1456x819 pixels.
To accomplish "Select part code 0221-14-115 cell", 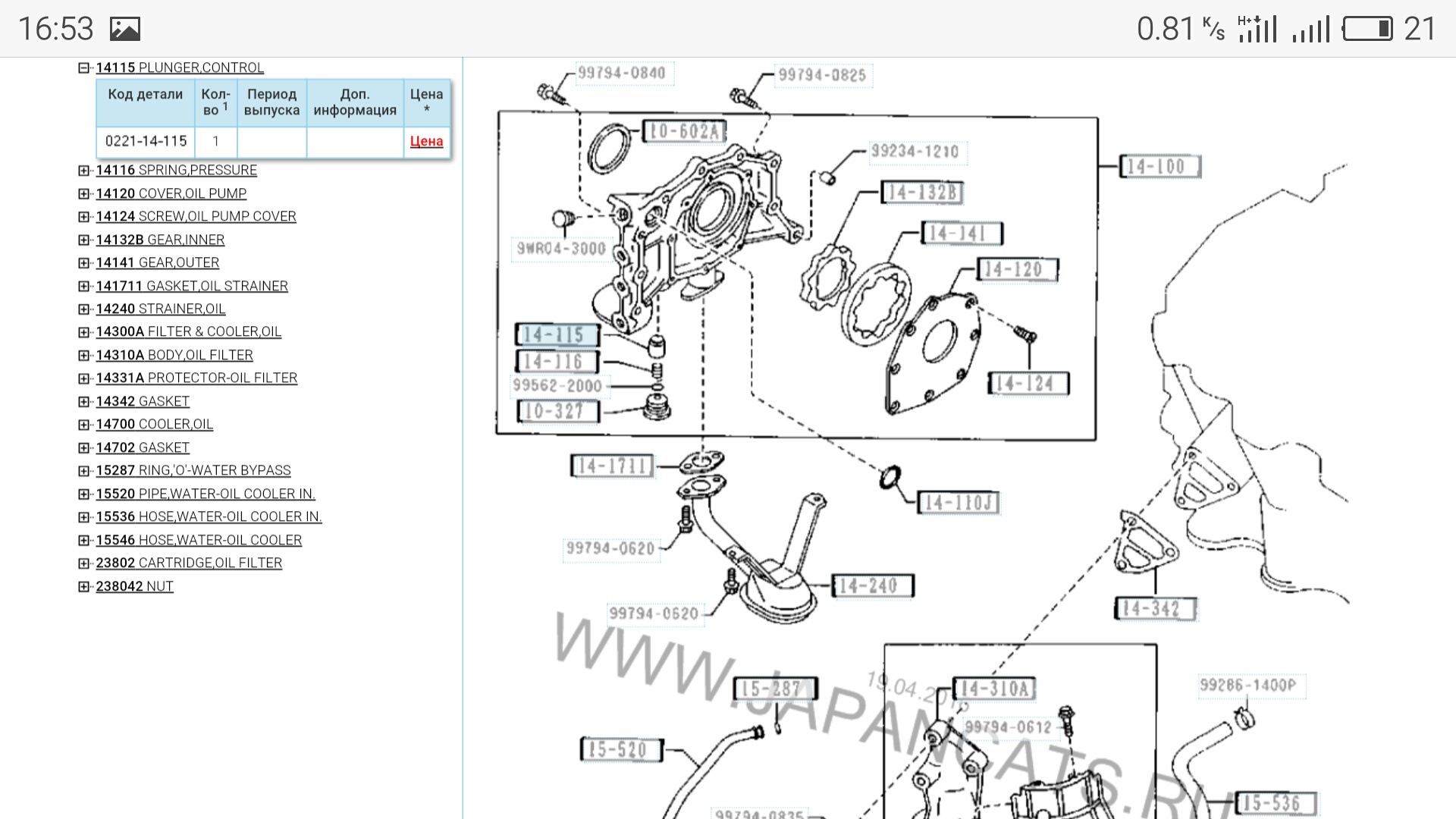I will pyautogui.click(x=146, y=141).
